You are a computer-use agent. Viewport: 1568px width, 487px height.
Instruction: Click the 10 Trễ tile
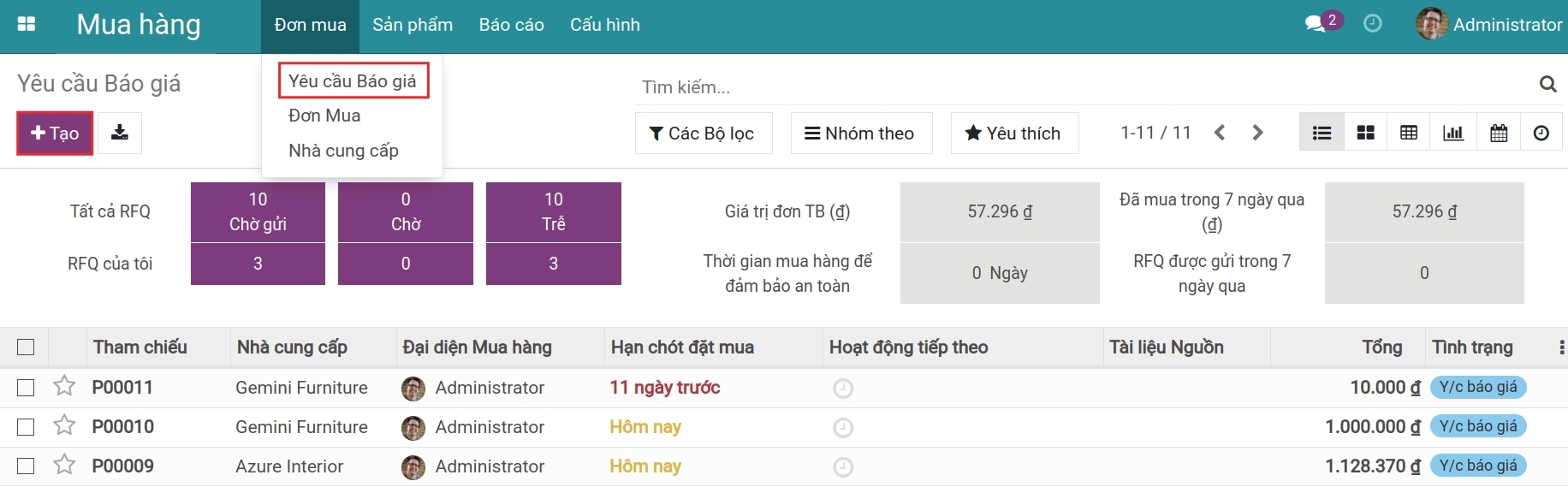tap(554, 211)
